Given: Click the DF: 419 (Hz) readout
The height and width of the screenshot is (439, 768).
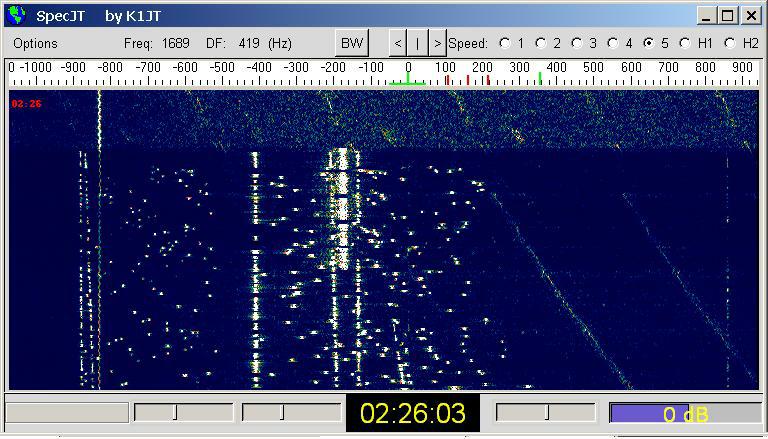Looking at the screenshot, I should pyautogui.click(x=249, y=44).
